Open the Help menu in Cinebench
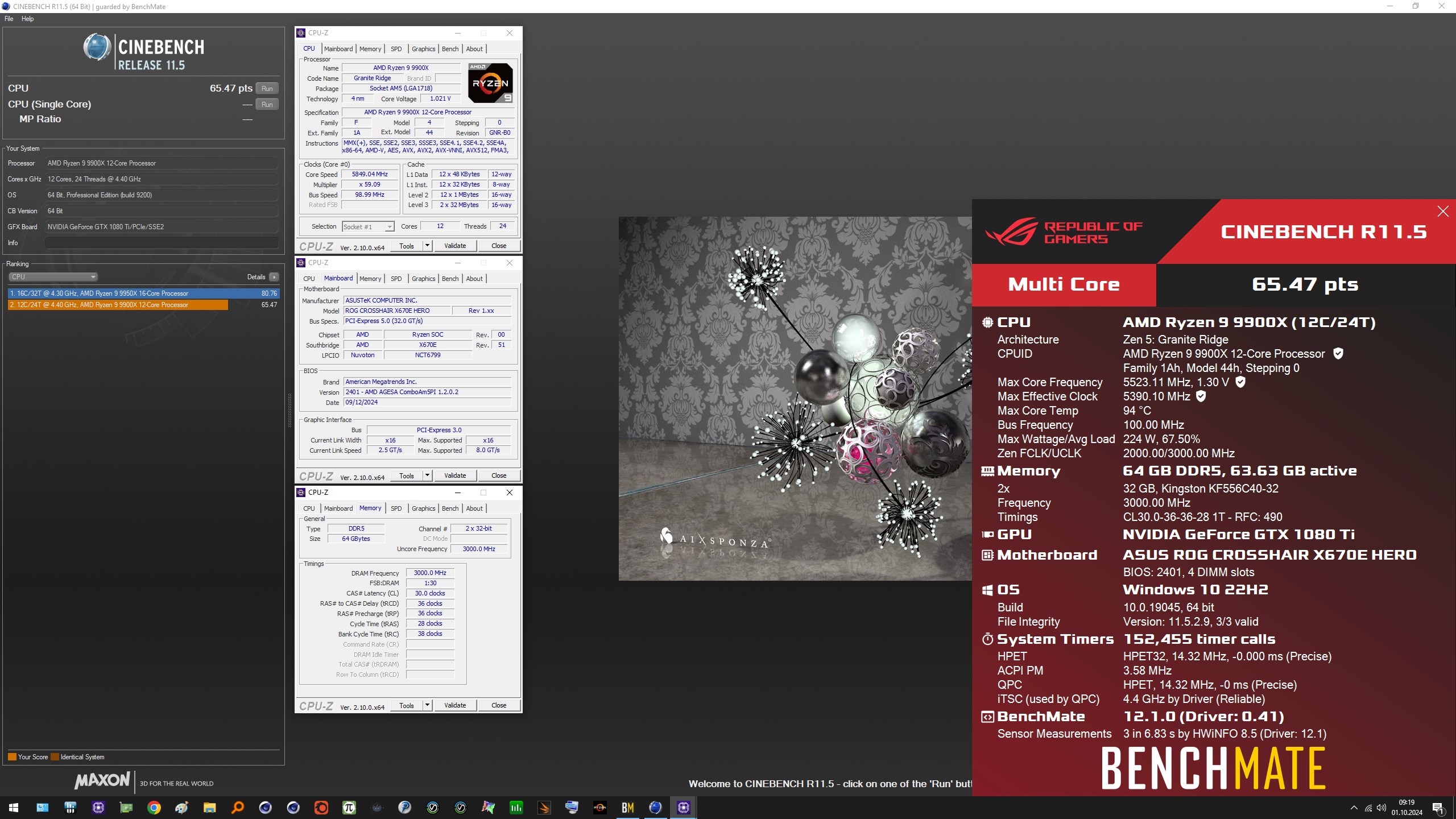This screenshot has height=819, width=1456. click(x=27, y=19)
